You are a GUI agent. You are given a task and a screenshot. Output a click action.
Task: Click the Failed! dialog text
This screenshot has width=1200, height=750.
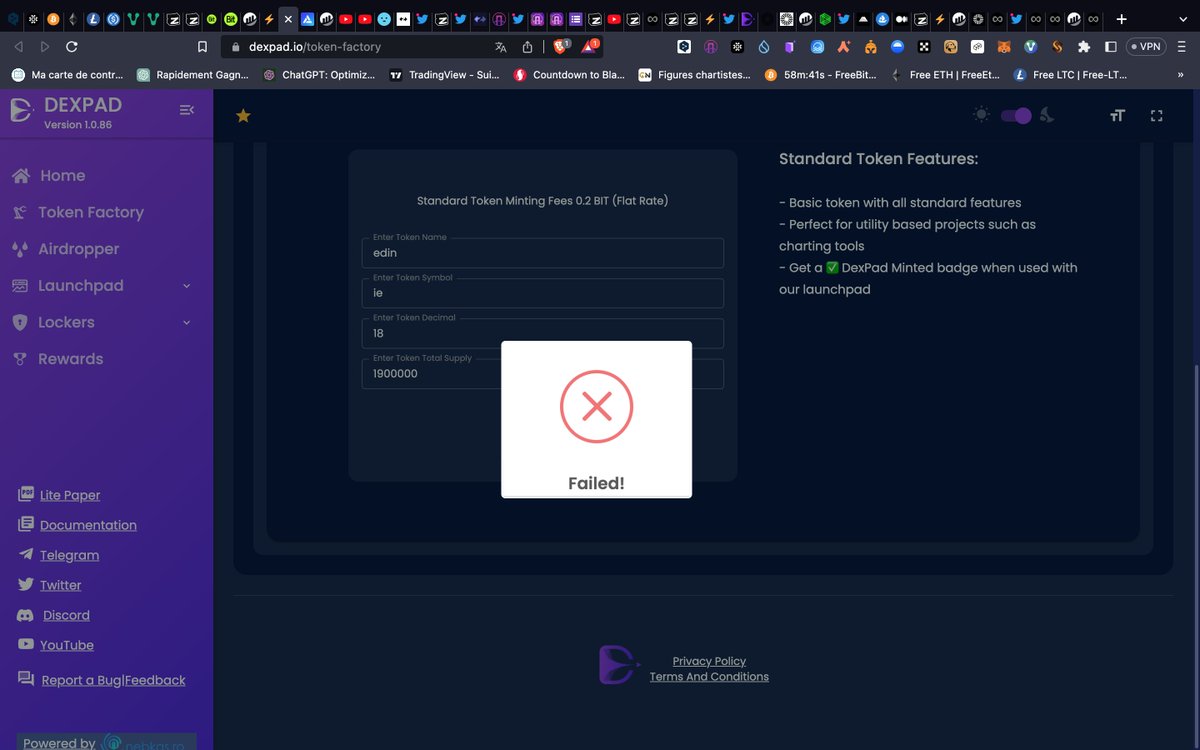(x=596, y=483)
